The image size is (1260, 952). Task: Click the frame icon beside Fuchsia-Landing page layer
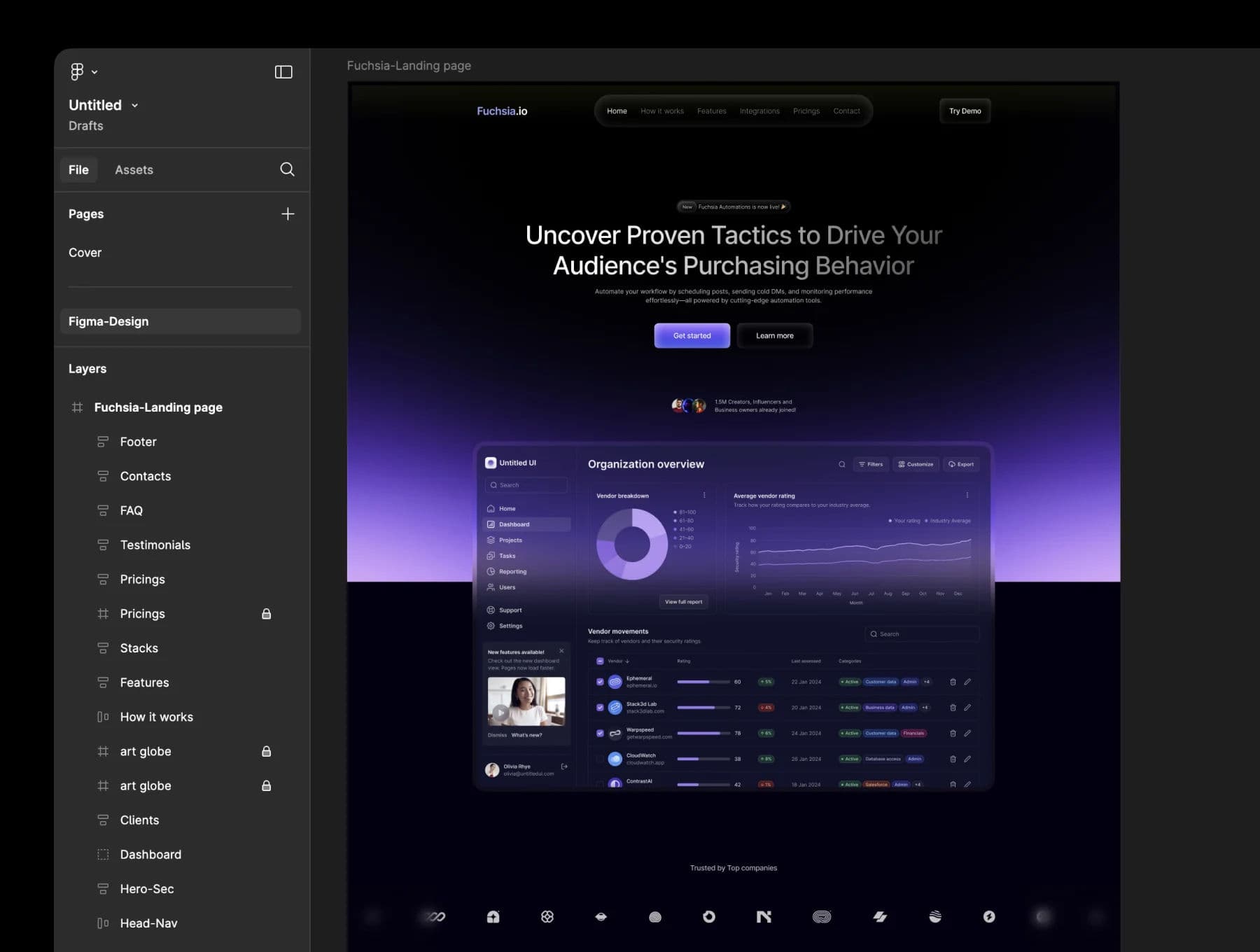[78, 407]
